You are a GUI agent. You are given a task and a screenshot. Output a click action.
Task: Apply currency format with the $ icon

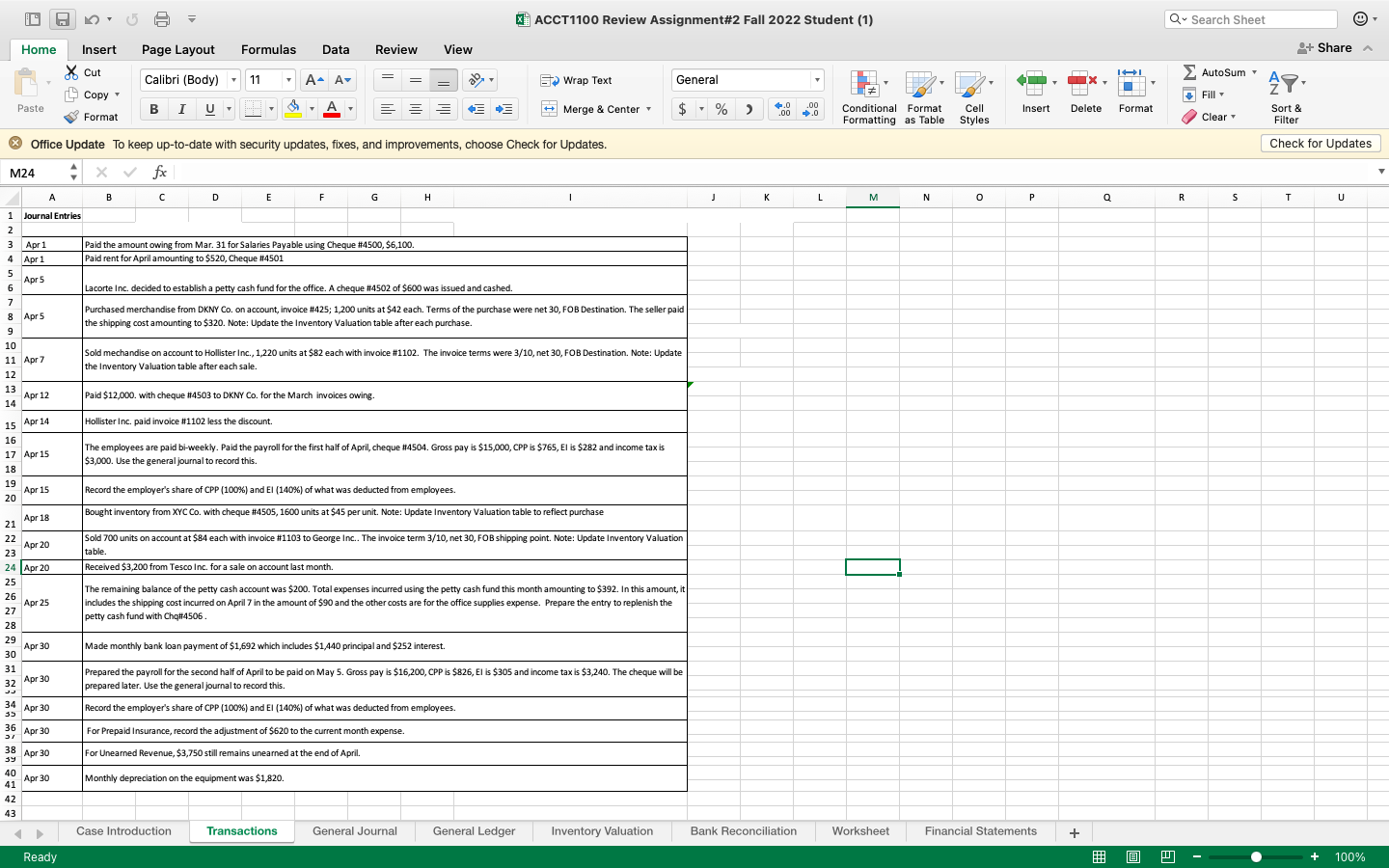pos(681,109)
